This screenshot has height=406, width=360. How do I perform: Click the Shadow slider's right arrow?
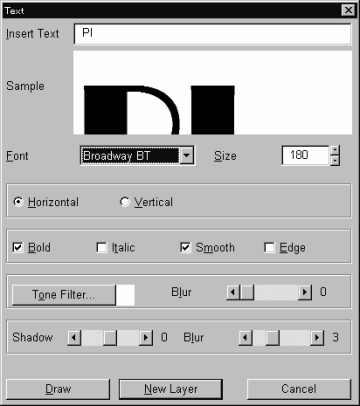[x=146, y=338]
